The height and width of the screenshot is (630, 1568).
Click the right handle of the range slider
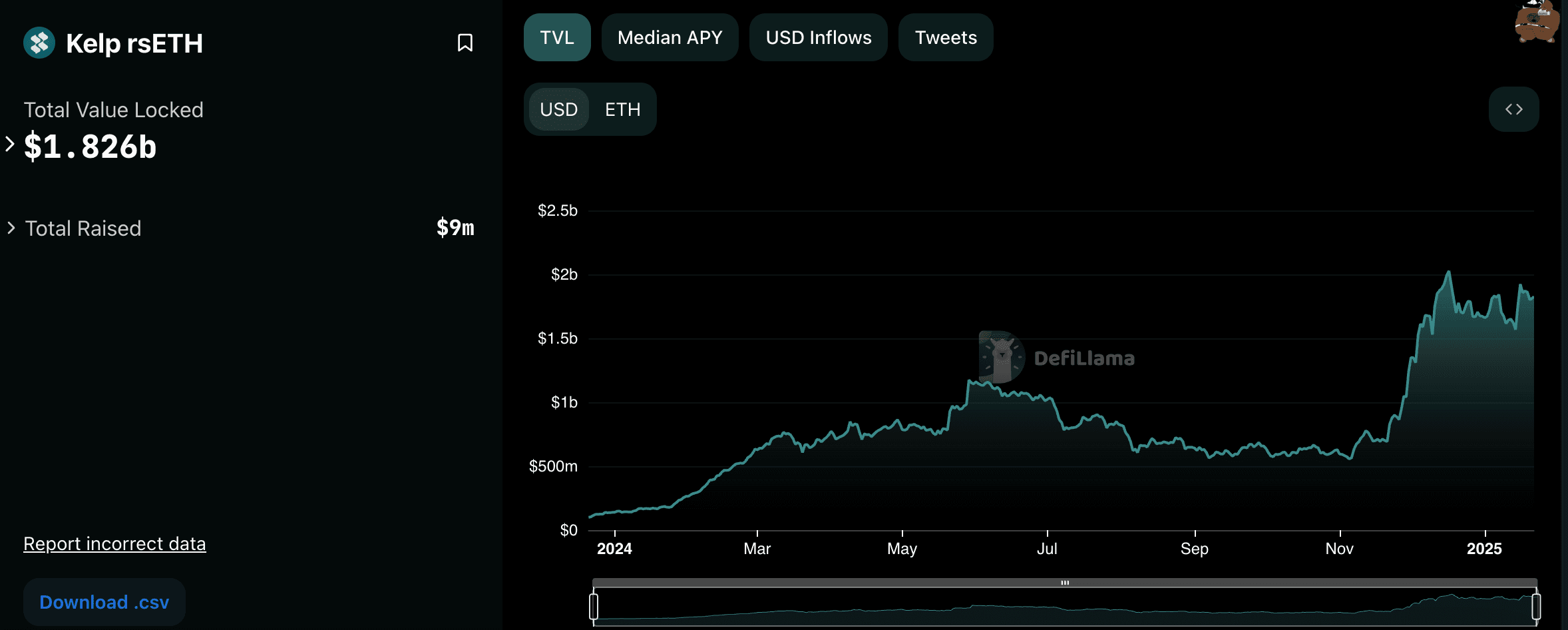[x=1536, y=607]
